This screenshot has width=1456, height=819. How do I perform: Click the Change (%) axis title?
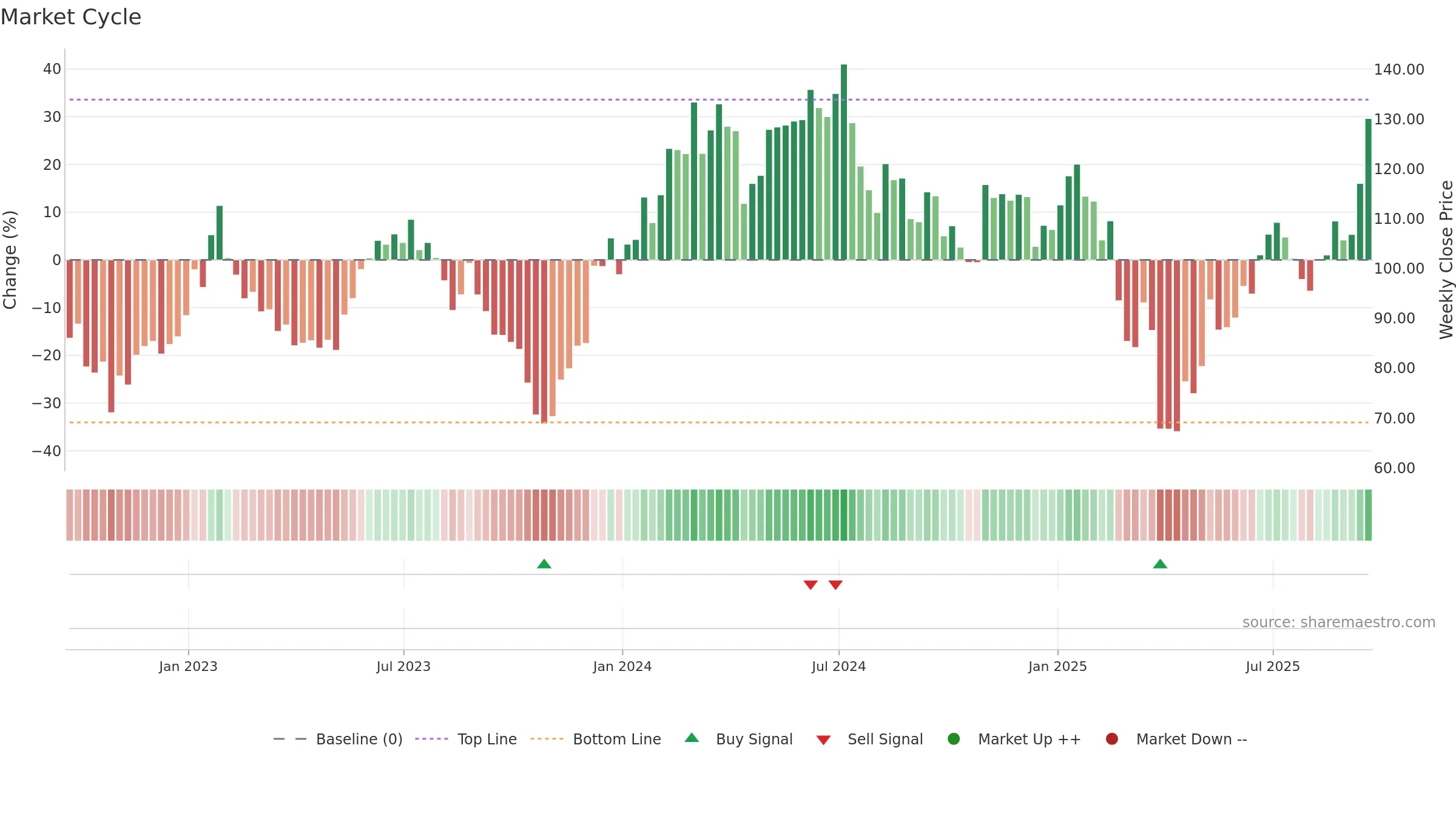pyautogui.click(x=10, y=260)
